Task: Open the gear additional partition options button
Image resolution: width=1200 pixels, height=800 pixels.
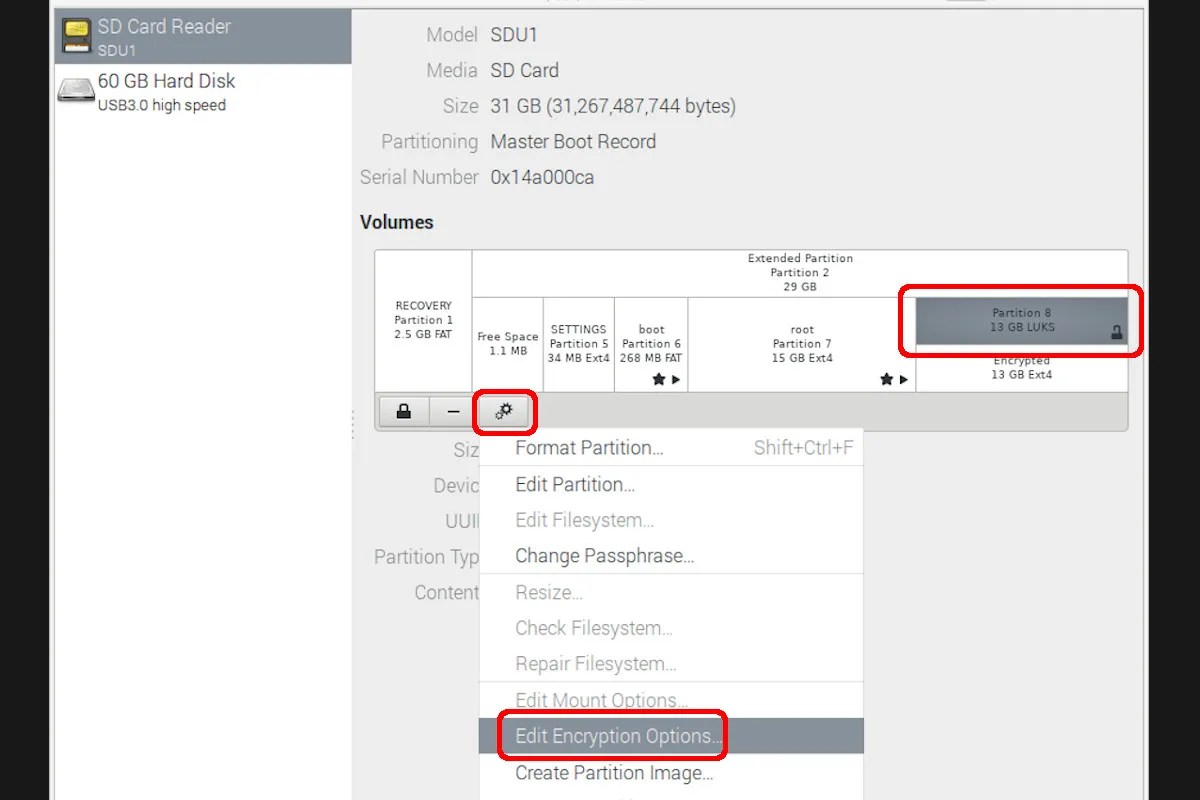Action: pos(504,411)
